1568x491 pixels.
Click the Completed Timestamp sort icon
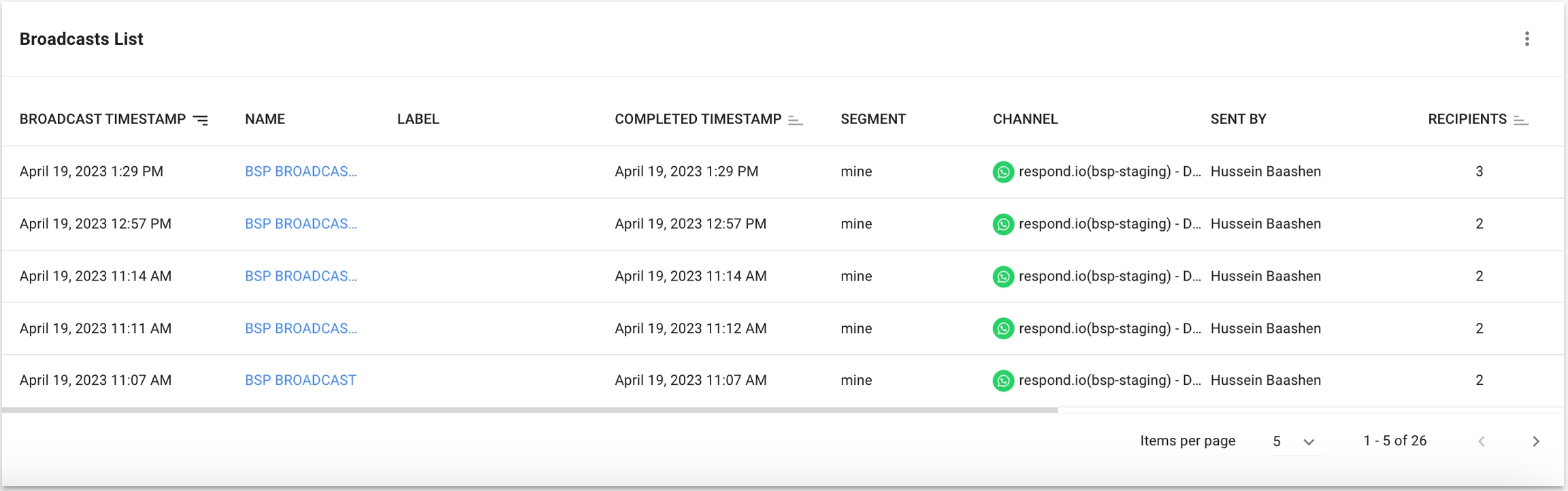click(795, 120)
